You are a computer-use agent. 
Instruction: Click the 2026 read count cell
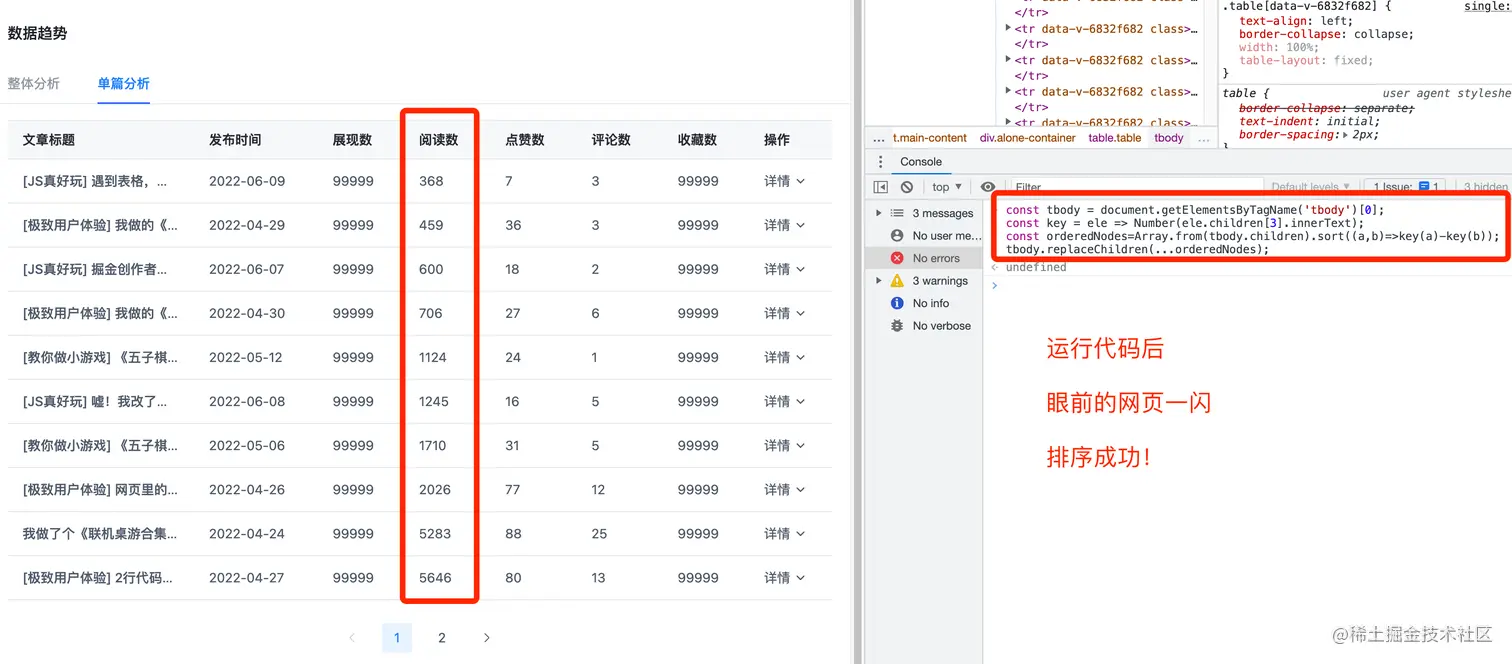point(435,489)
